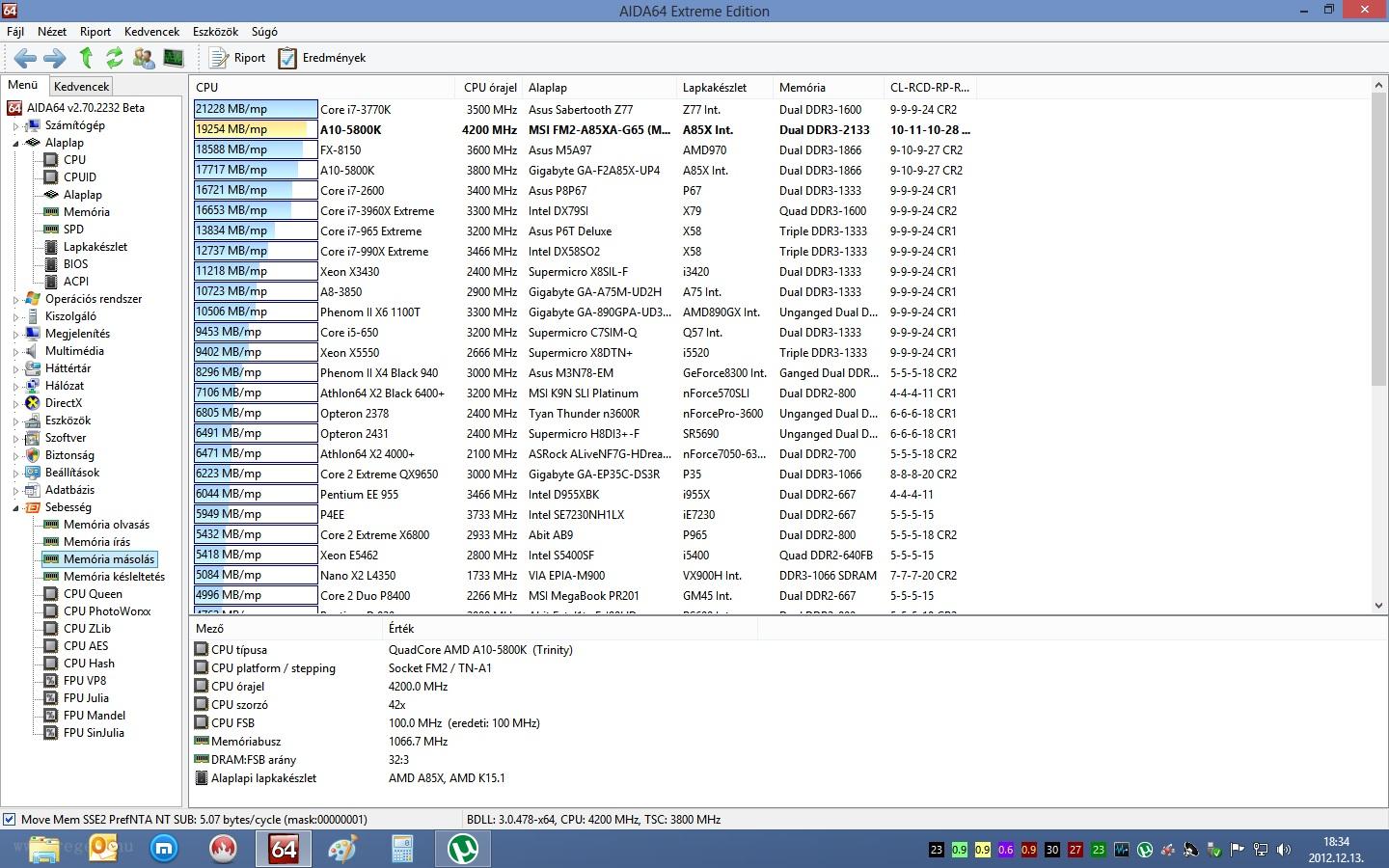Switch to the Kedvencek sidebar tab
The width and height of the screenshot is (1389, 868).
81,87
